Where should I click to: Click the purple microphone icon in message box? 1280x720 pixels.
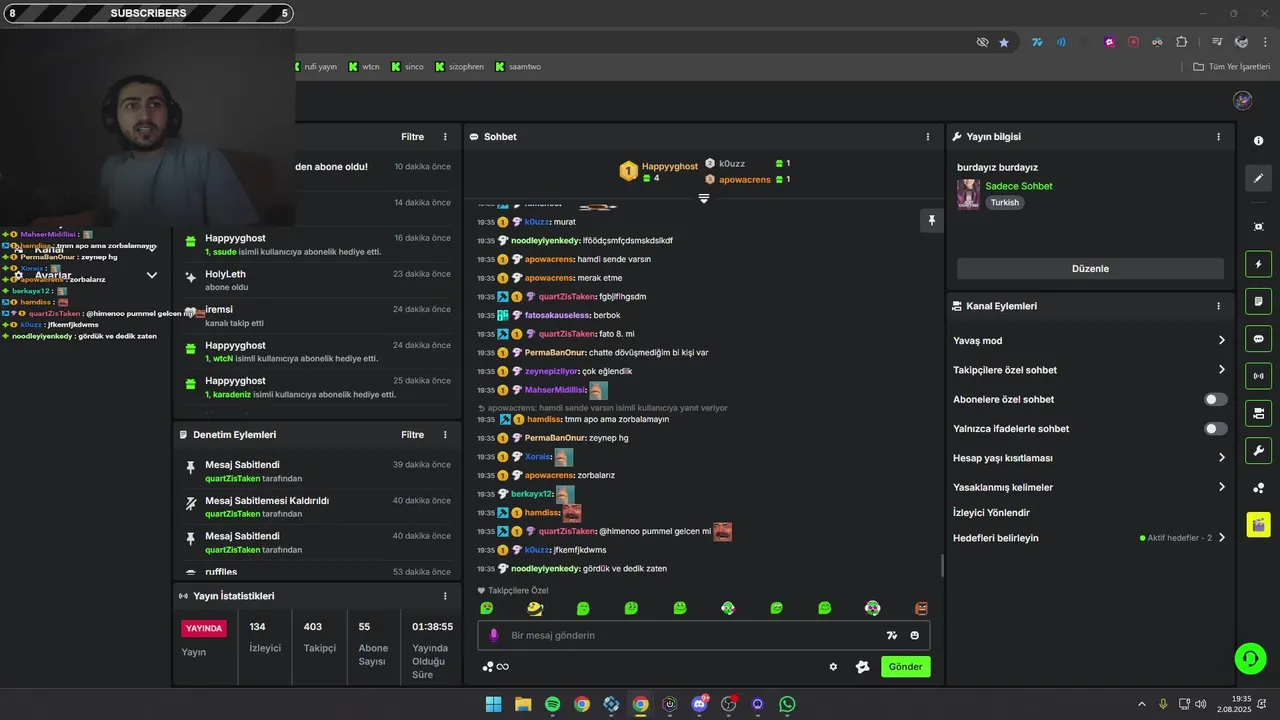coord(493,635)
